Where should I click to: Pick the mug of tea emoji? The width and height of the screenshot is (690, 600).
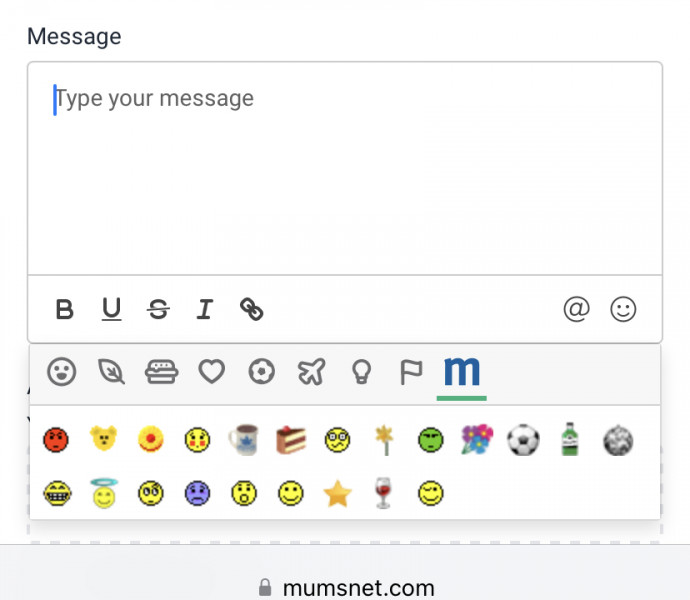pyautogui.click(x=243, y=440)
